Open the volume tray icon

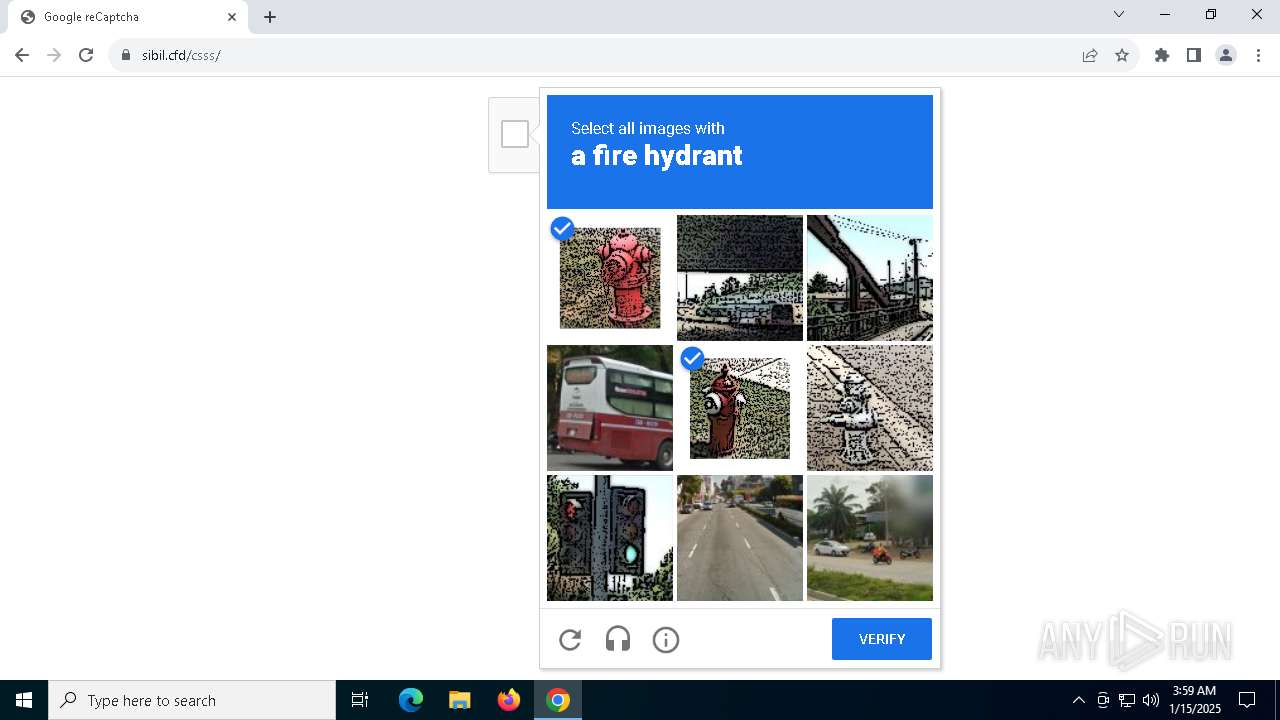1151,700
